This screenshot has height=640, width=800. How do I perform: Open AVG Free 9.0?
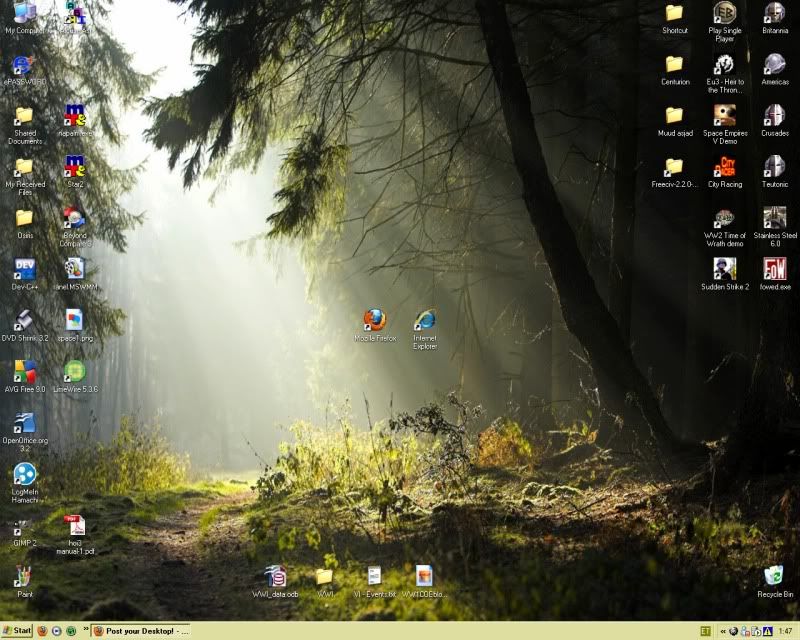pos(24,377)
